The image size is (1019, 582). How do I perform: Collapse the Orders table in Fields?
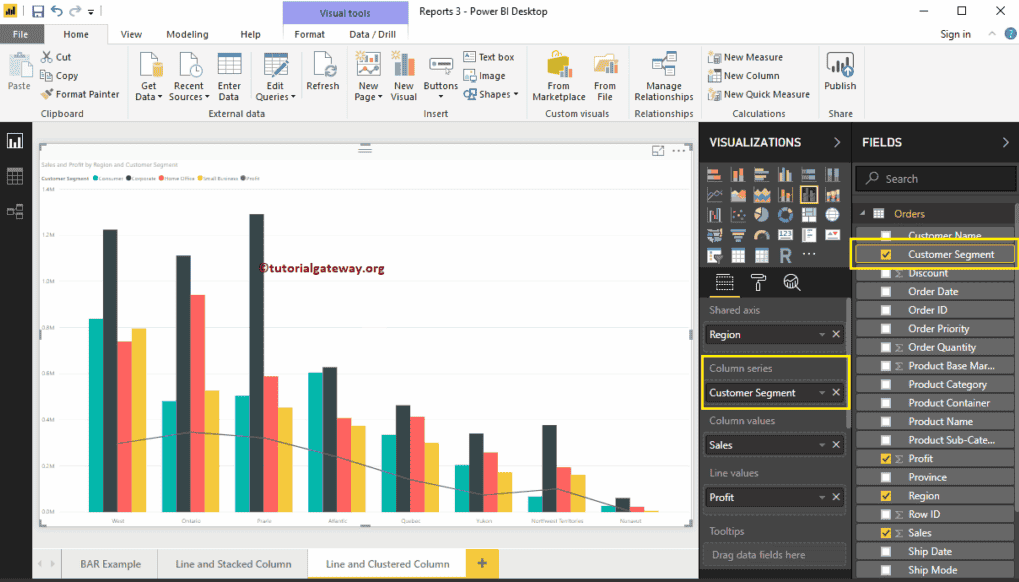tap(861, 213)
